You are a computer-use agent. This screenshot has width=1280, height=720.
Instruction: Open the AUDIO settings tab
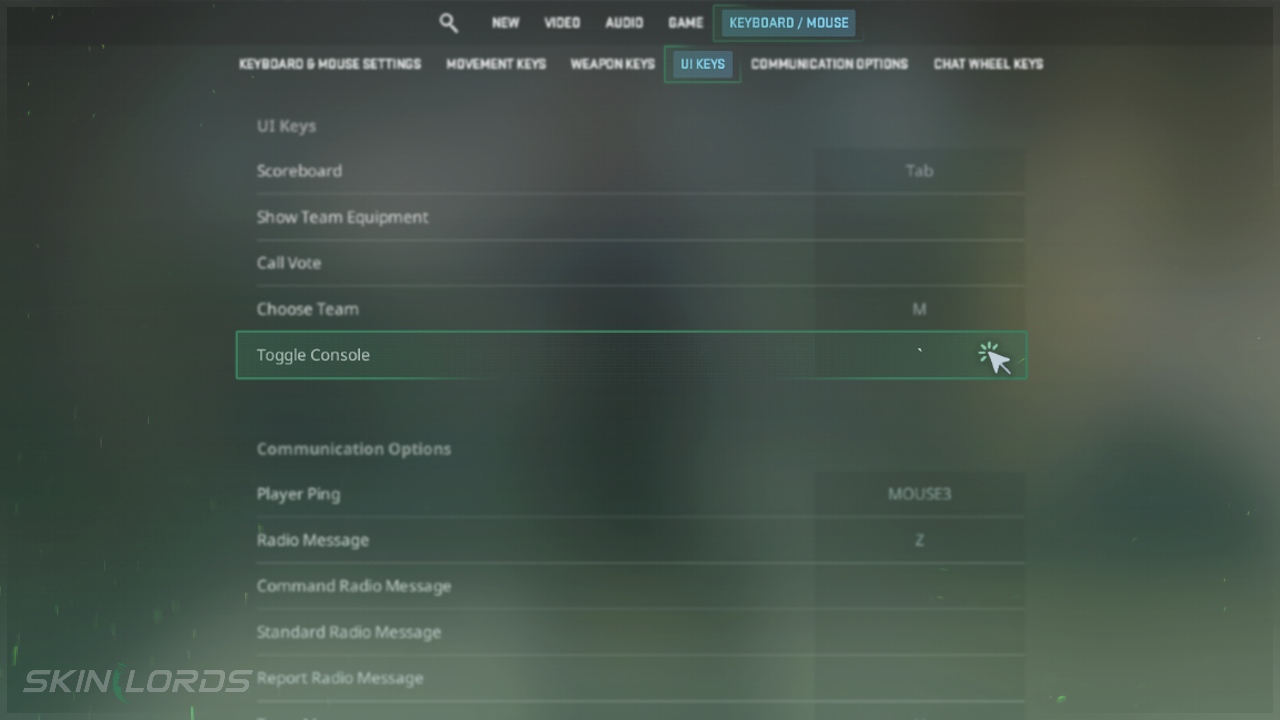[x=624, y=23]
